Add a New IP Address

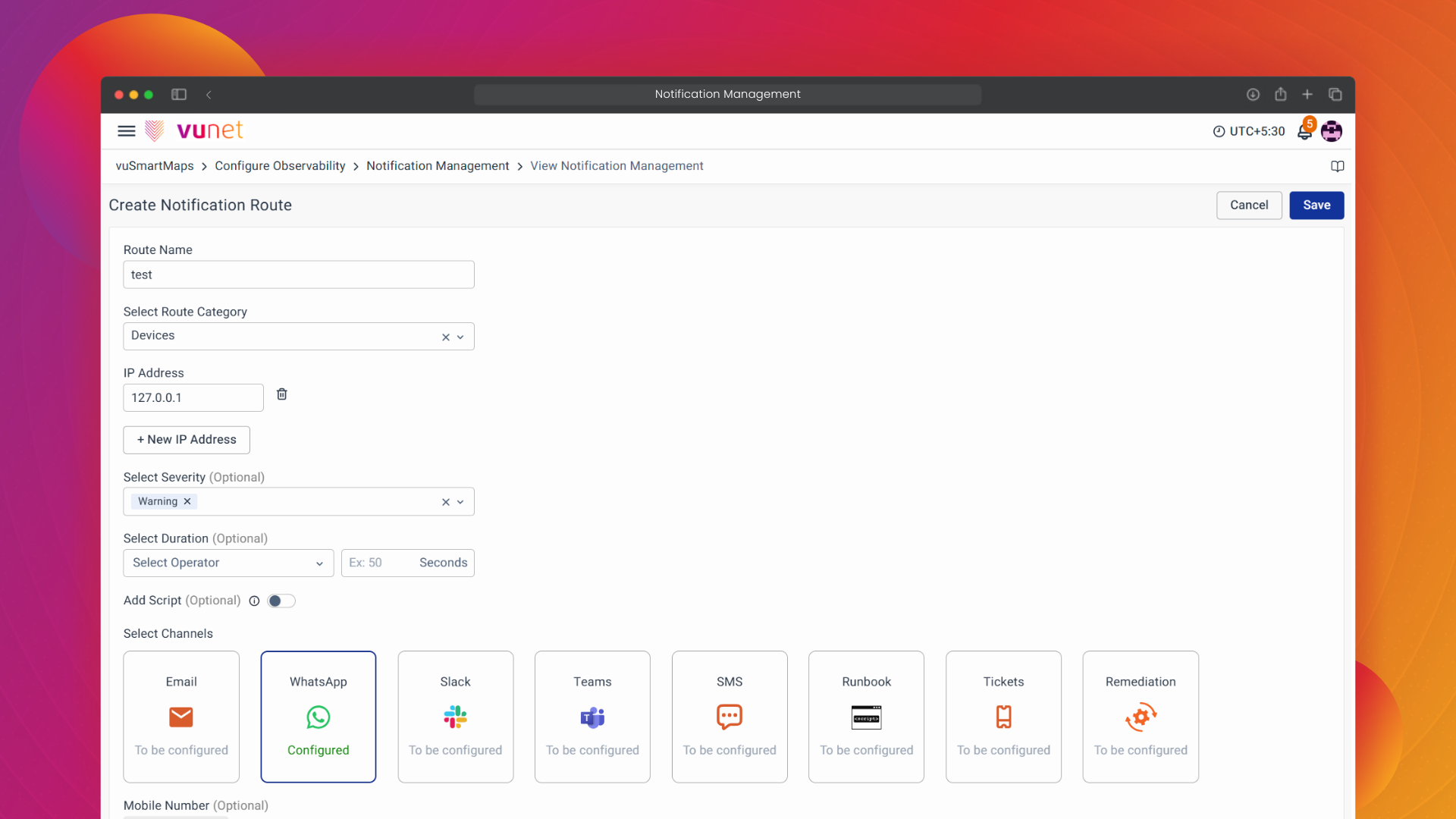tap(187, 440)
